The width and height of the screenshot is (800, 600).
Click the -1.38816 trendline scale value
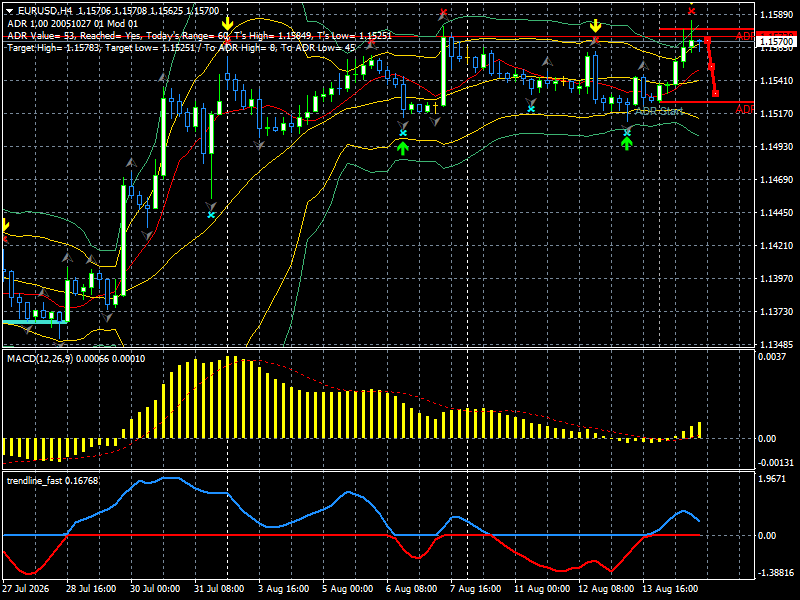click(776, 572)
